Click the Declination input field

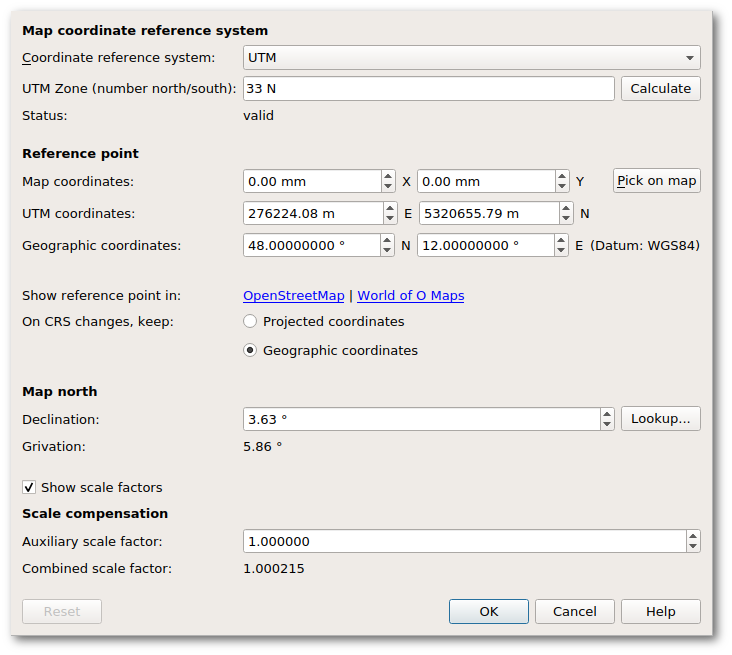pos(422,419)
